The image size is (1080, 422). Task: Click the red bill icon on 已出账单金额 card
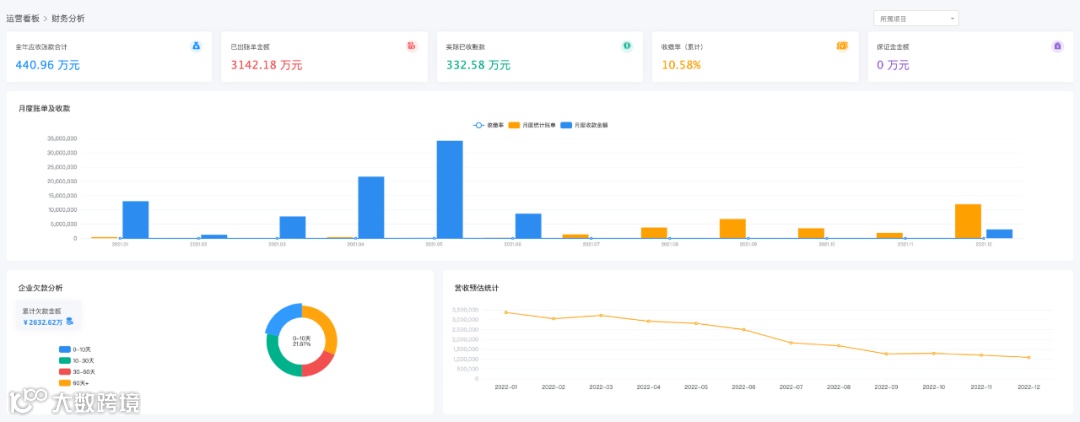pyautogui.click(x=411, y=46)
